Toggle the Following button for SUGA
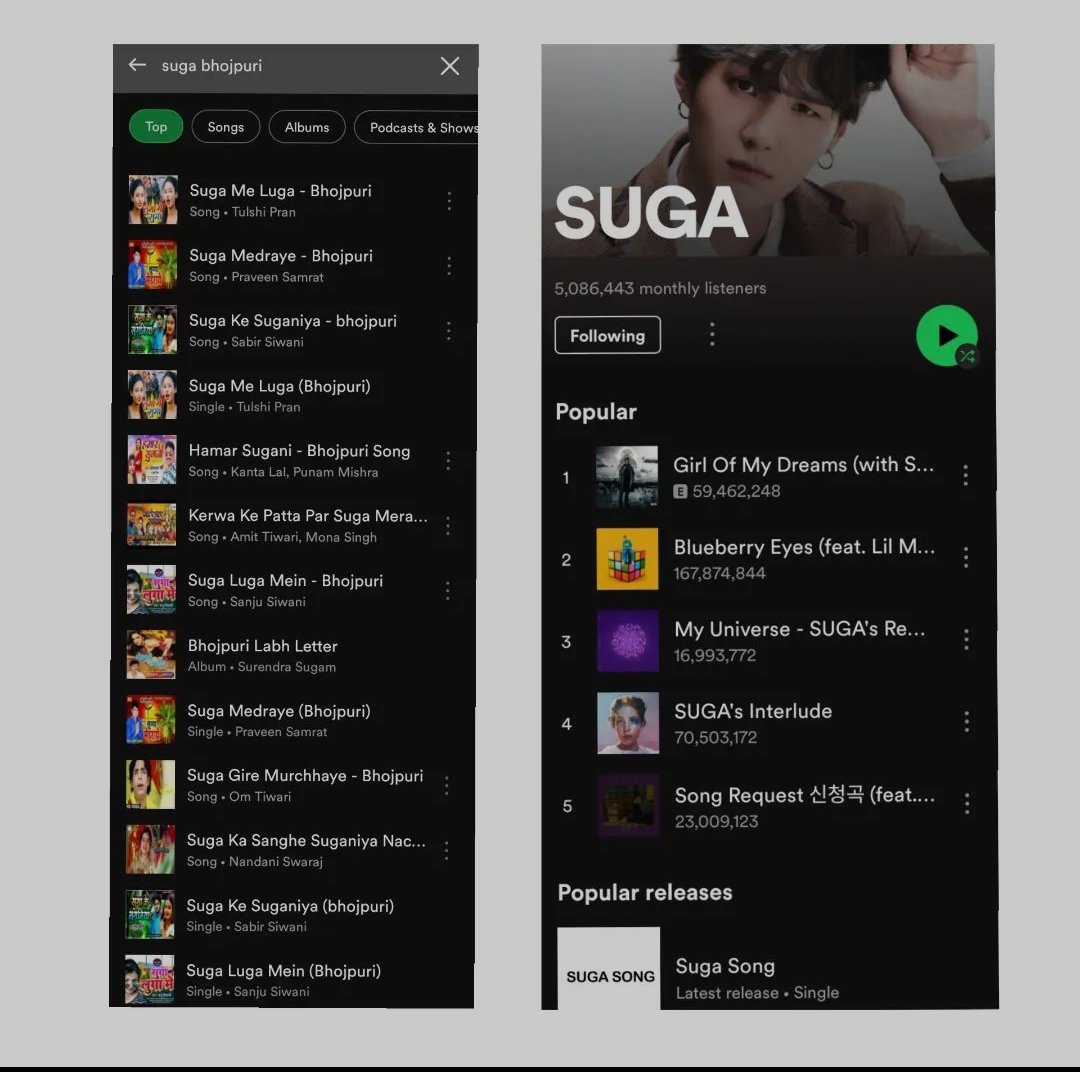This screenshot has width=1080, height=1072. (x=608, y=336)
